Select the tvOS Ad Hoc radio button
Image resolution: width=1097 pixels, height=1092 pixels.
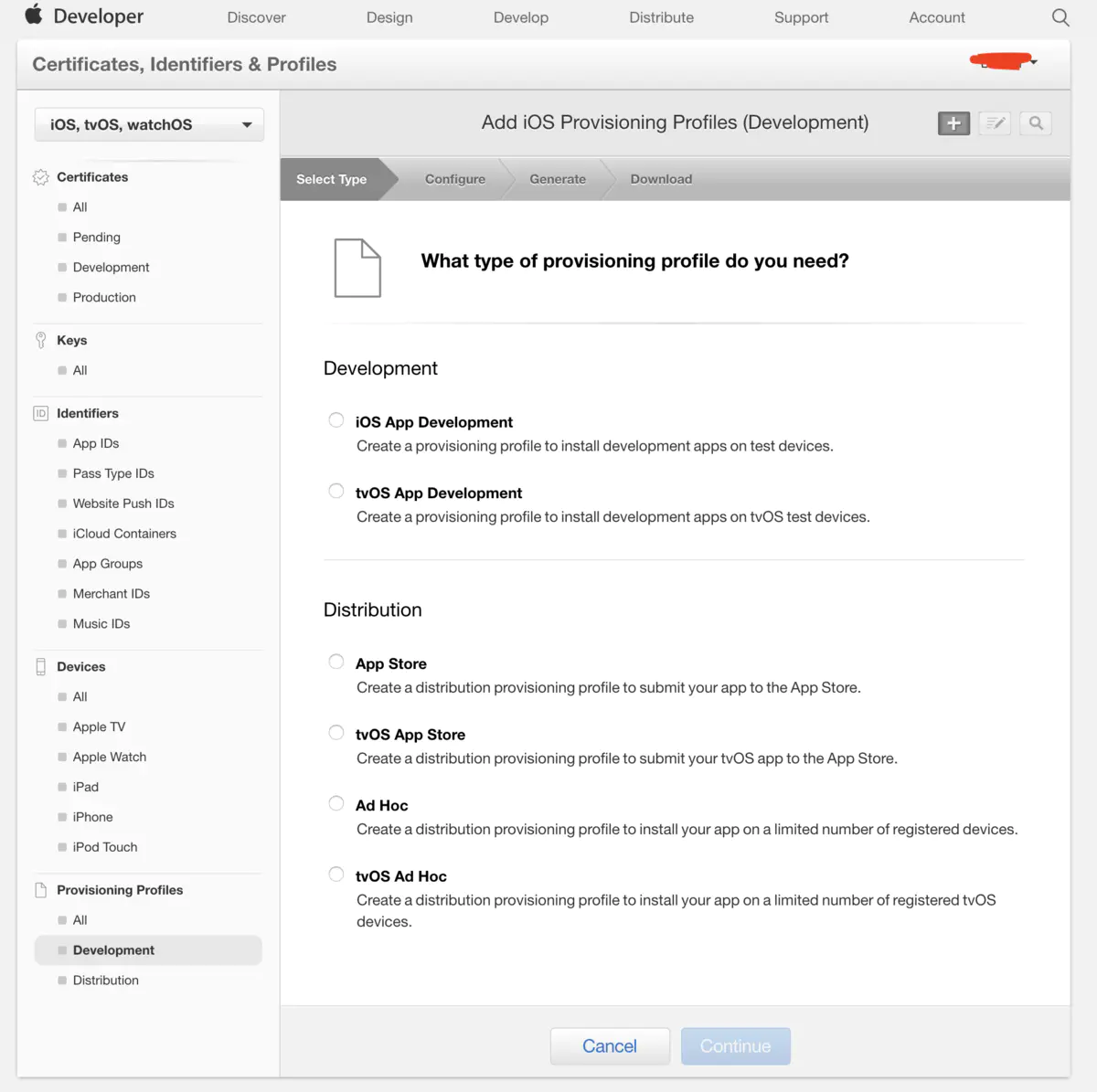point(336,875)
